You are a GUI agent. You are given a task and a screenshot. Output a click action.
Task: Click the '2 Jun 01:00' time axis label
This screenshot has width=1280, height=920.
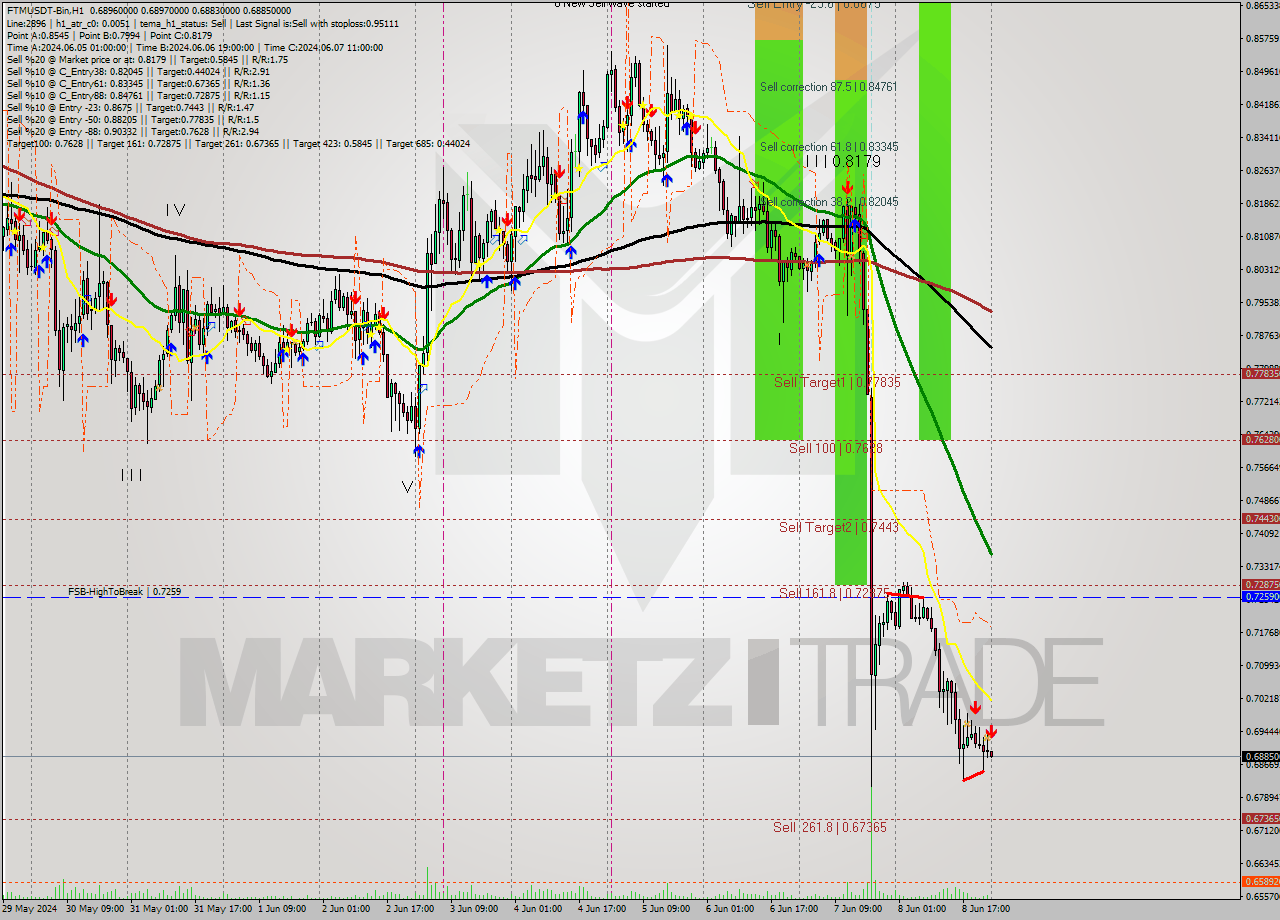point(346,909)
